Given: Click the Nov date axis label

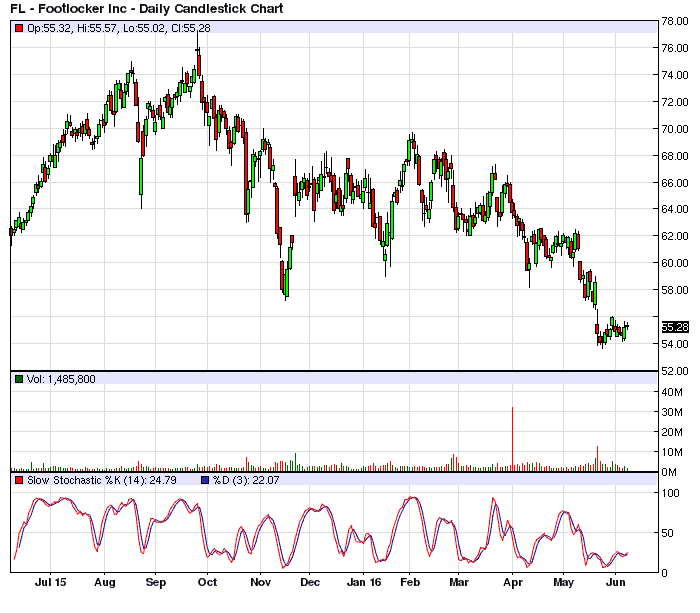Looking at the screenshot, I should [260, 582].
